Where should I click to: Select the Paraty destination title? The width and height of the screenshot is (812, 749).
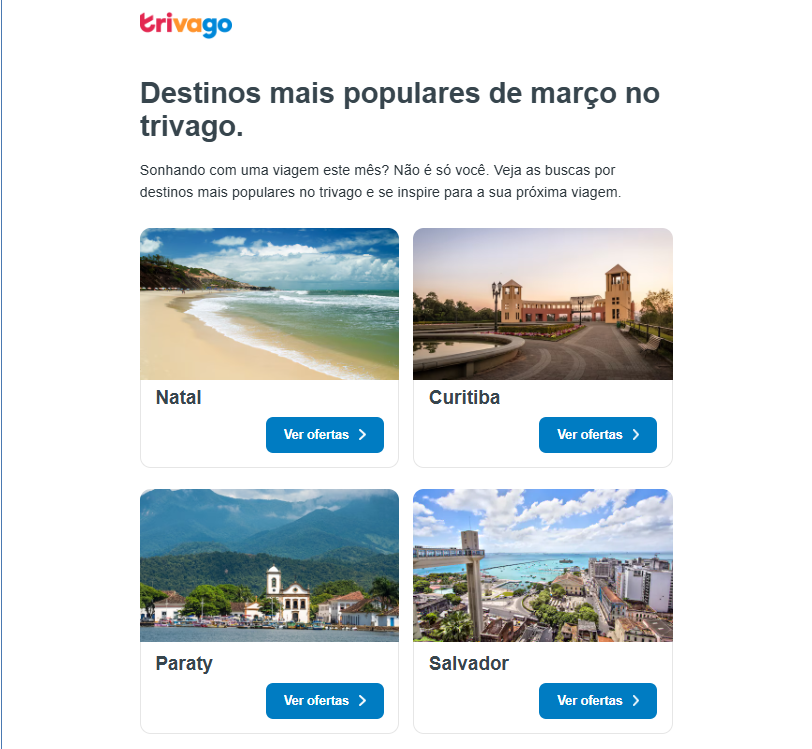click(184, 664)
